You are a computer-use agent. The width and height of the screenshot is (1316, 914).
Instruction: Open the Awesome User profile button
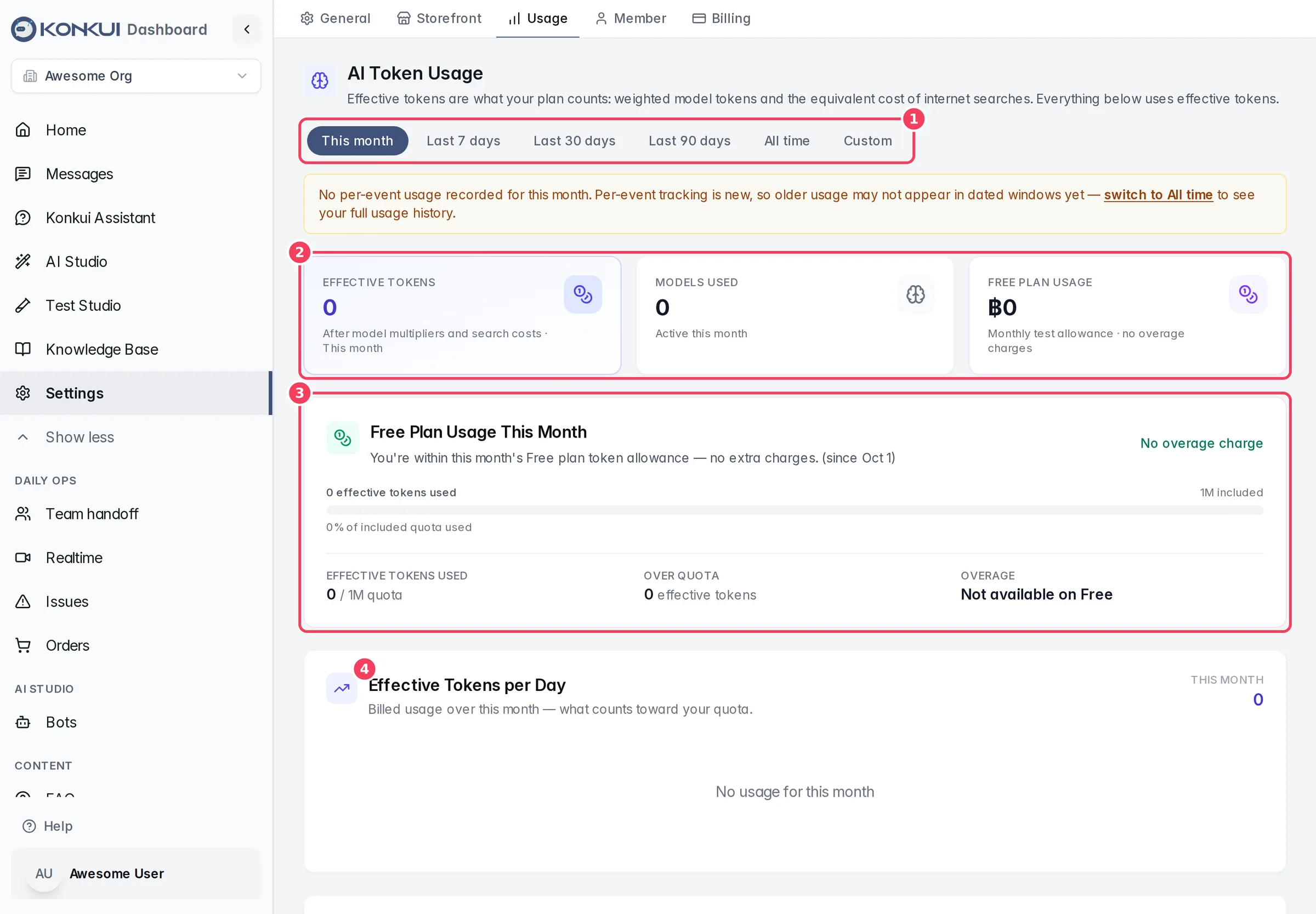(x=136, y=873)
